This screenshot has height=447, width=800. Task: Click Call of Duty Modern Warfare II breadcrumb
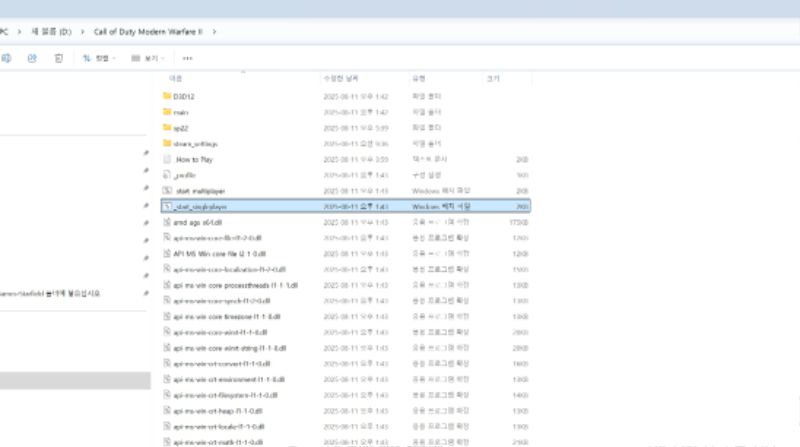(150, 31)
